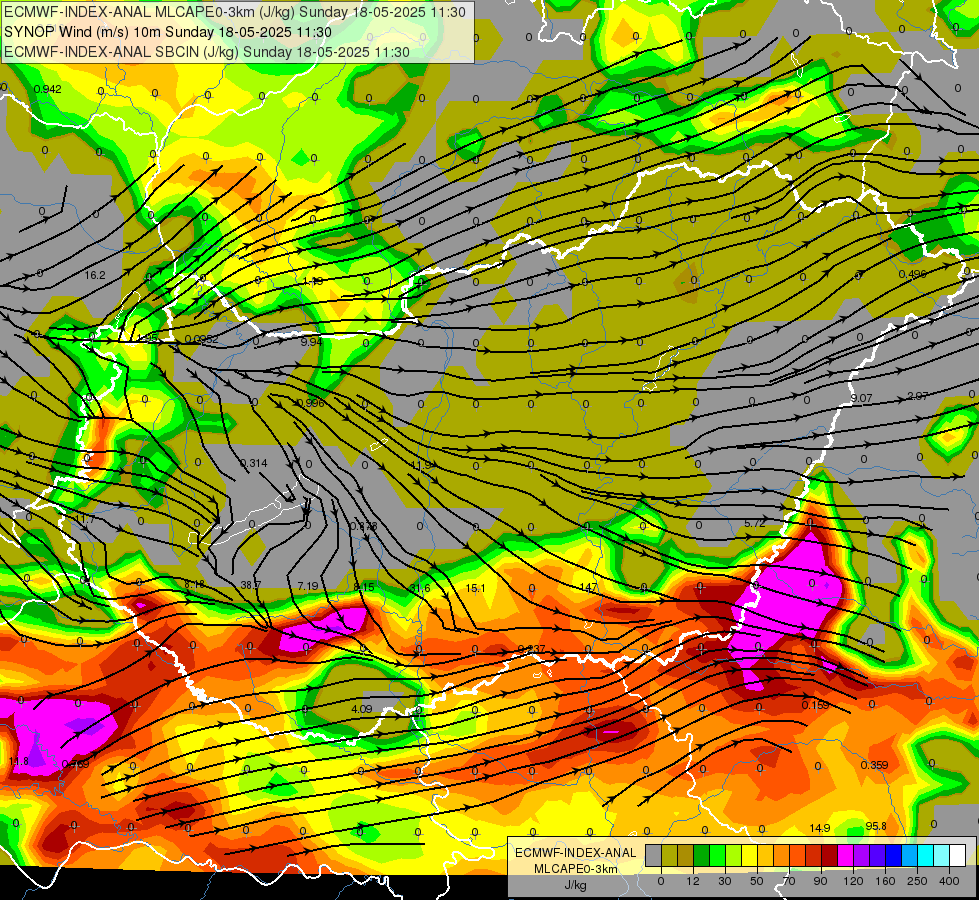Image resolution: width=979 pixels, height=900 pixels.
Task: Click the dark green legend swatch
Action: click(701, 856)
